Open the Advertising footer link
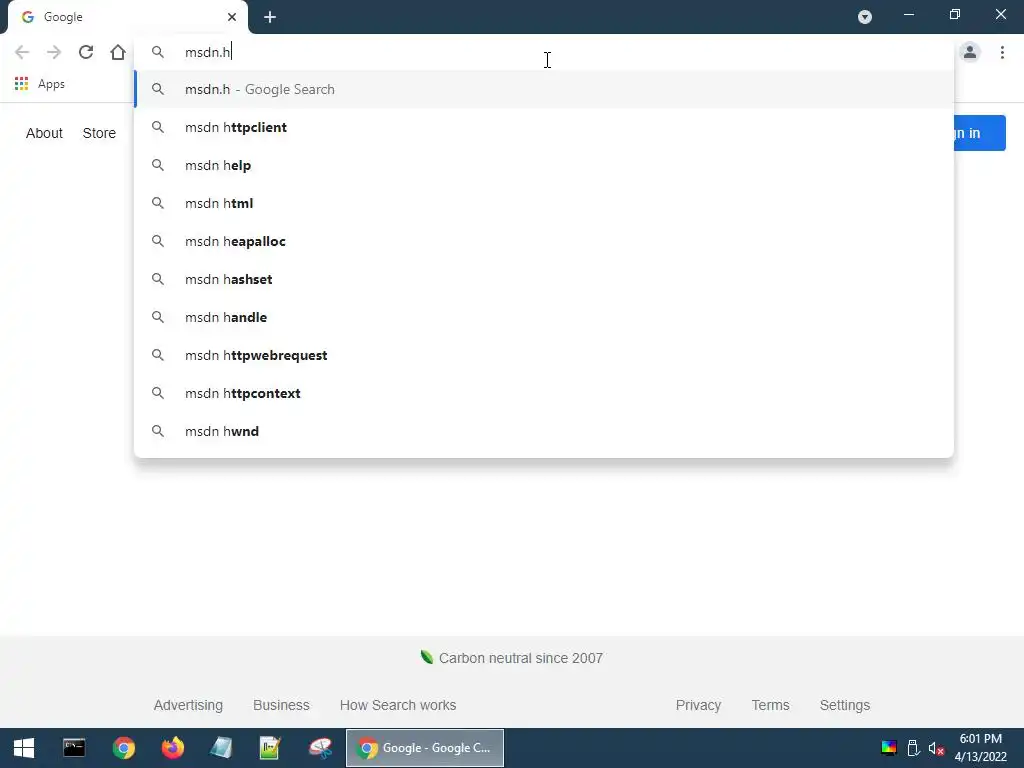1024x768 pixels. (188, 705)
